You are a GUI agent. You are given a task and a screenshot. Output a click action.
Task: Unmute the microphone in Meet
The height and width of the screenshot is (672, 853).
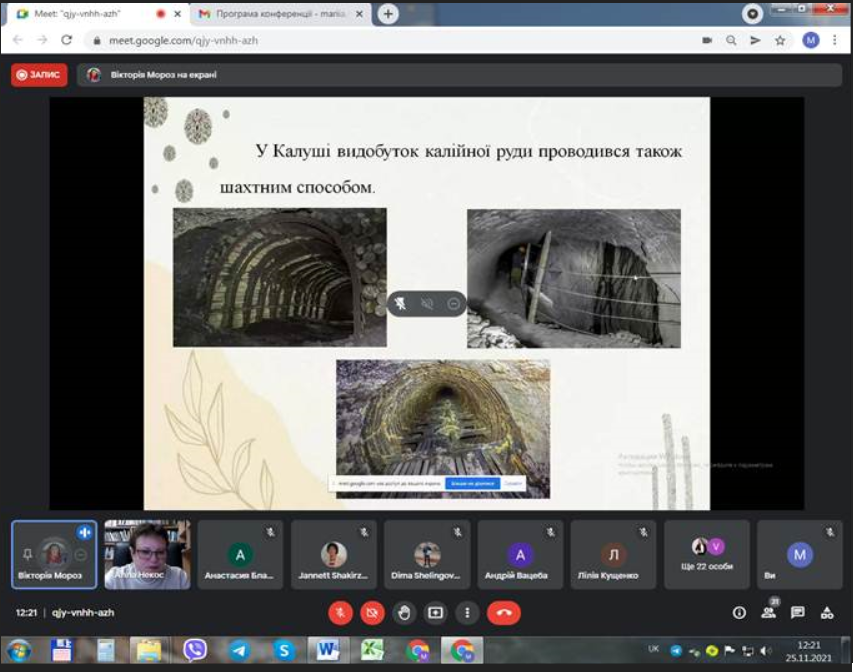click(340, 614)
